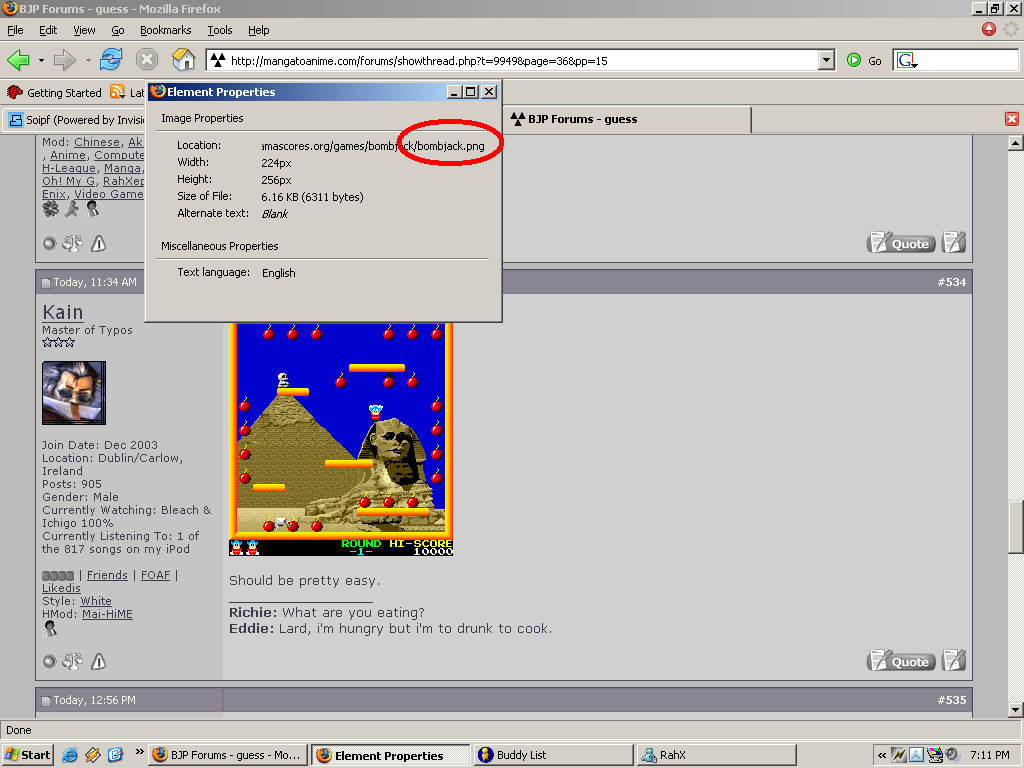Click the green Back arrow in Firefox
This screenshot has height=768, width=1024.
[18, 60]
